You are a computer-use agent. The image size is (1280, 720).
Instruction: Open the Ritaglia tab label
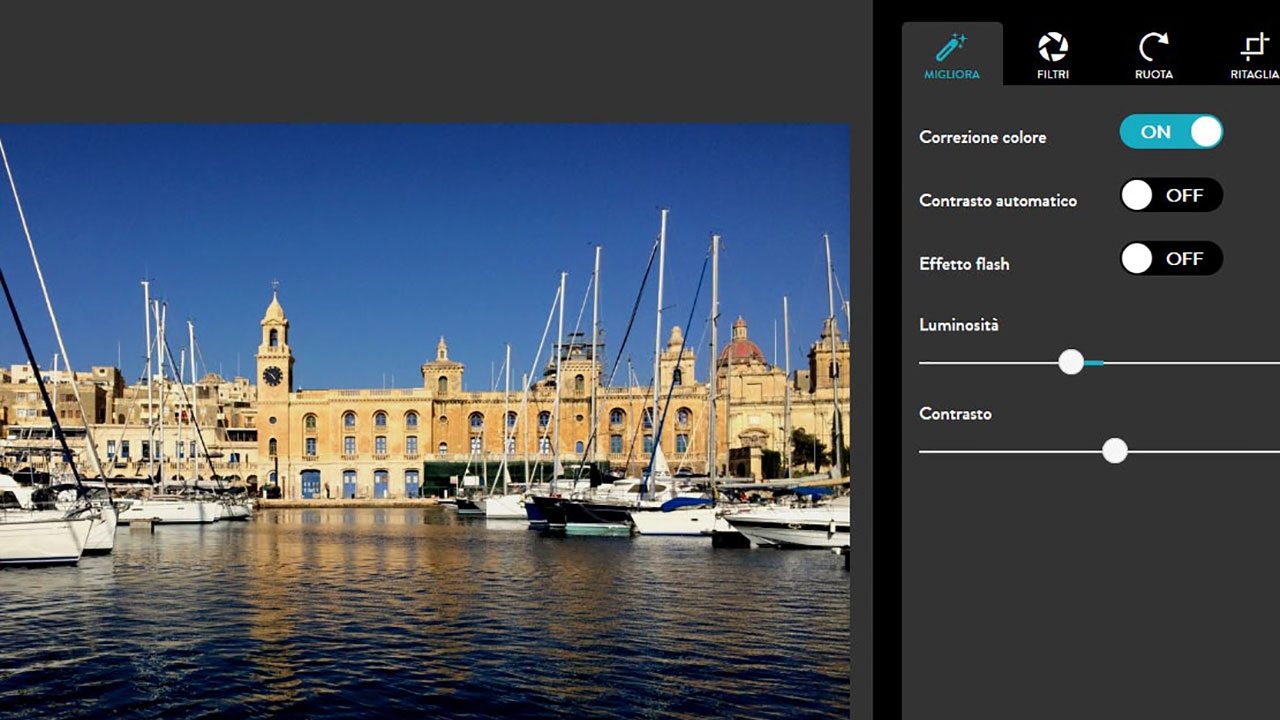tap(1254, 75)
